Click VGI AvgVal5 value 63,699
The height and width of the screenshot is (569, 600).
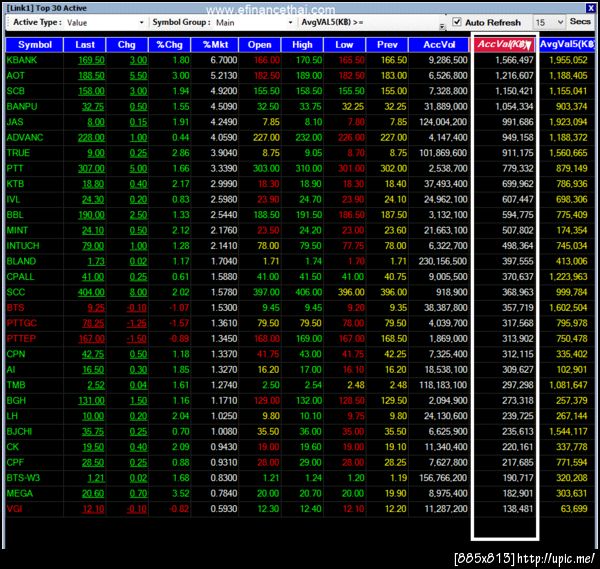(573, 509)
